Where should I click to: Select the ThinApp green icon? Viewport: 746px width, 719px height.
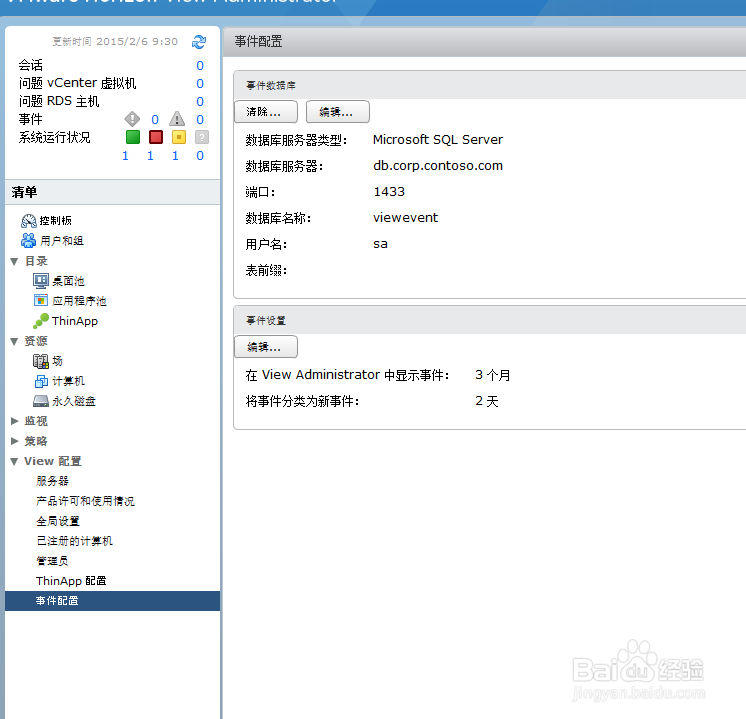[x=41, y=321]
